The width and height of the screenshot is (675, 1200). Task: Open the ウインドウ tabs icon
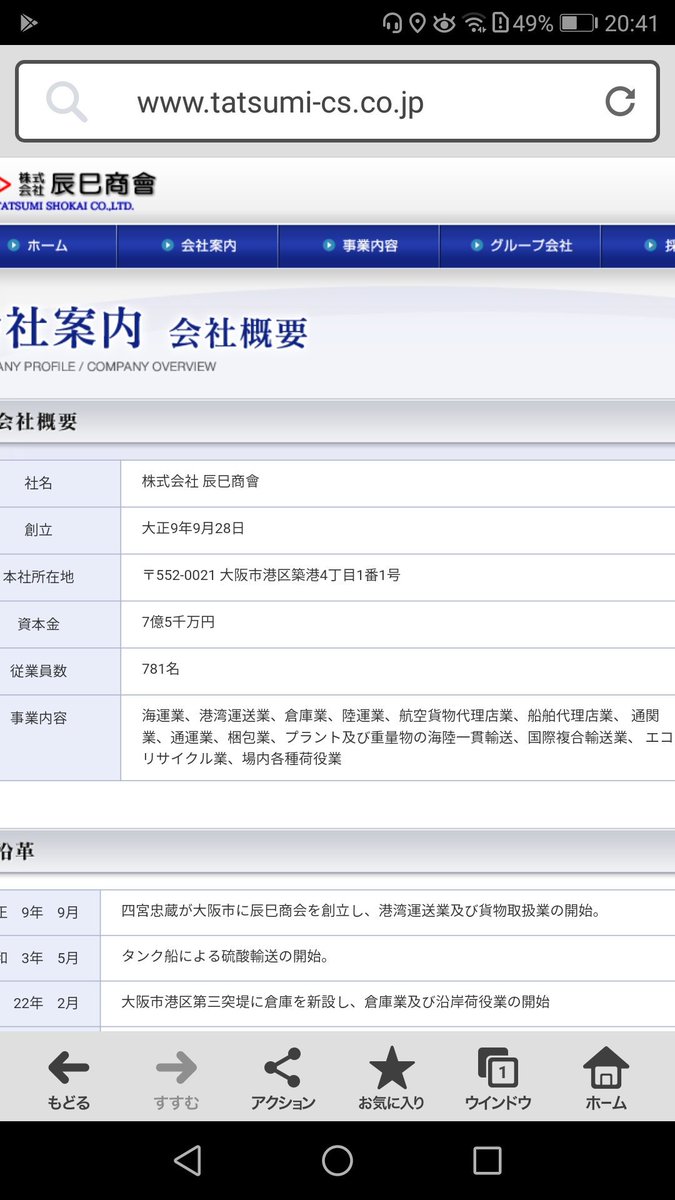pyautogui.click(x=498, y=1078)
